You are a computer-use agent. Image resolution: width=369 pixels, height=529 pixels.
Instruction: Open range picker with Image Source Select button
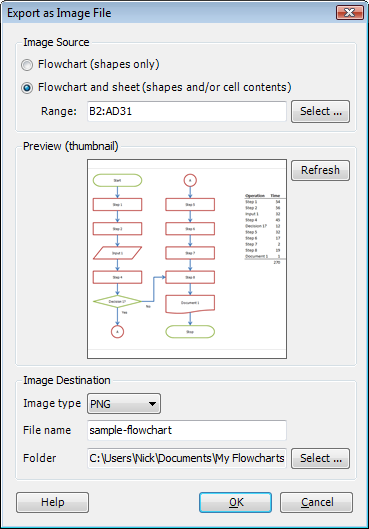[x=320, y=111]
